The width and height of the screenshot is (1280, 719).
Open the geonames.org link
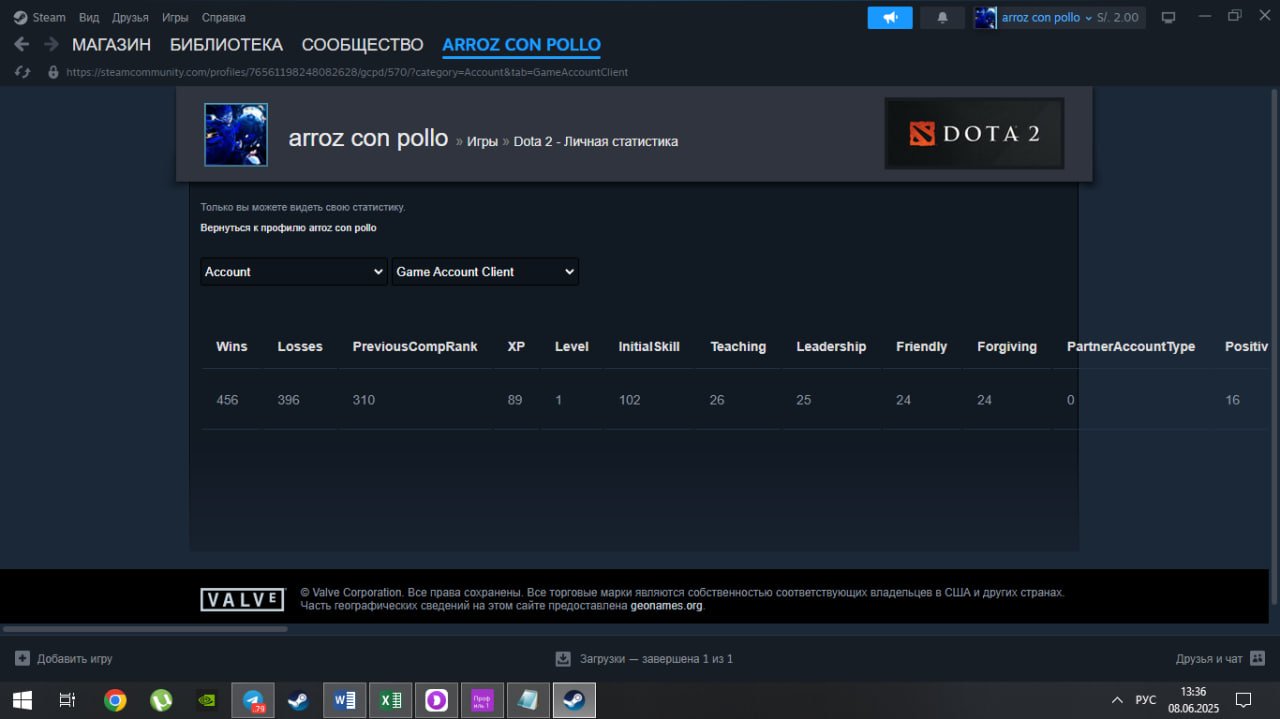coord(666,605)
